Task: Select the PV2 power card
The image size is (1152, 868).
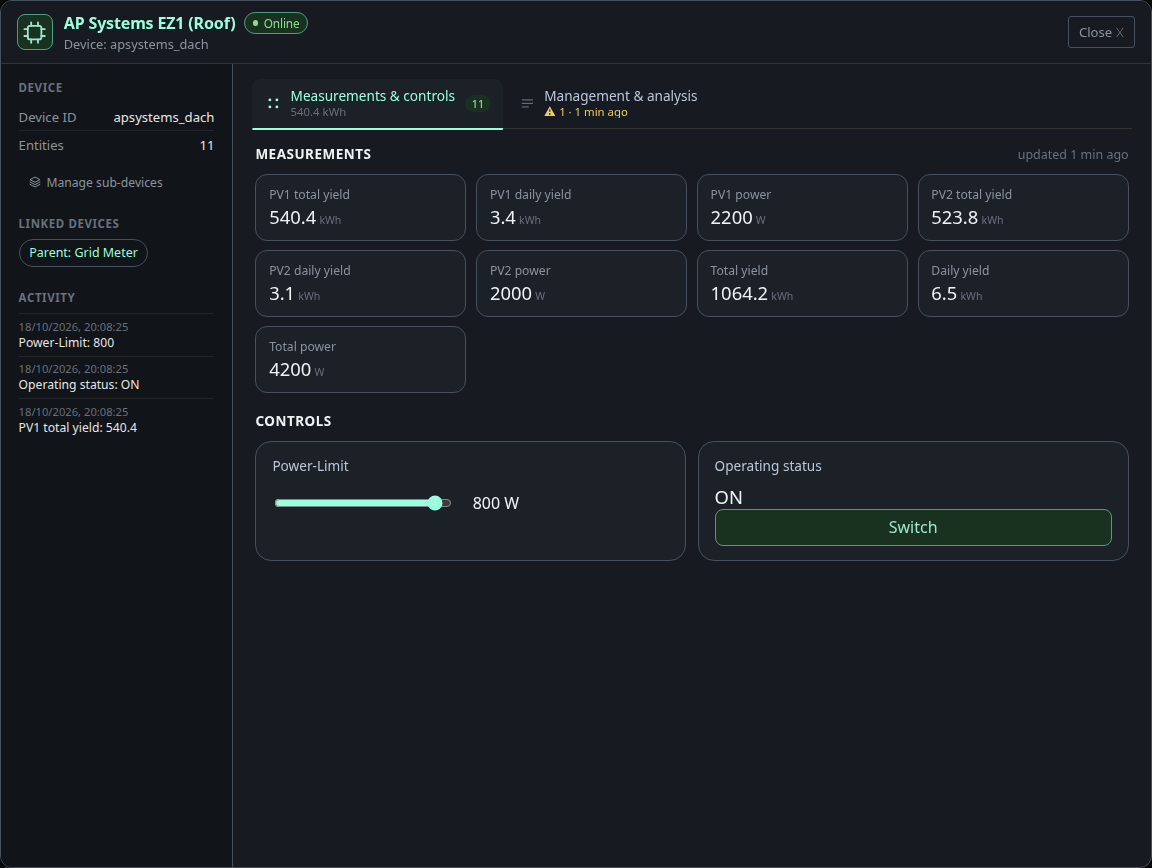Action: click(x=581, y=284)
